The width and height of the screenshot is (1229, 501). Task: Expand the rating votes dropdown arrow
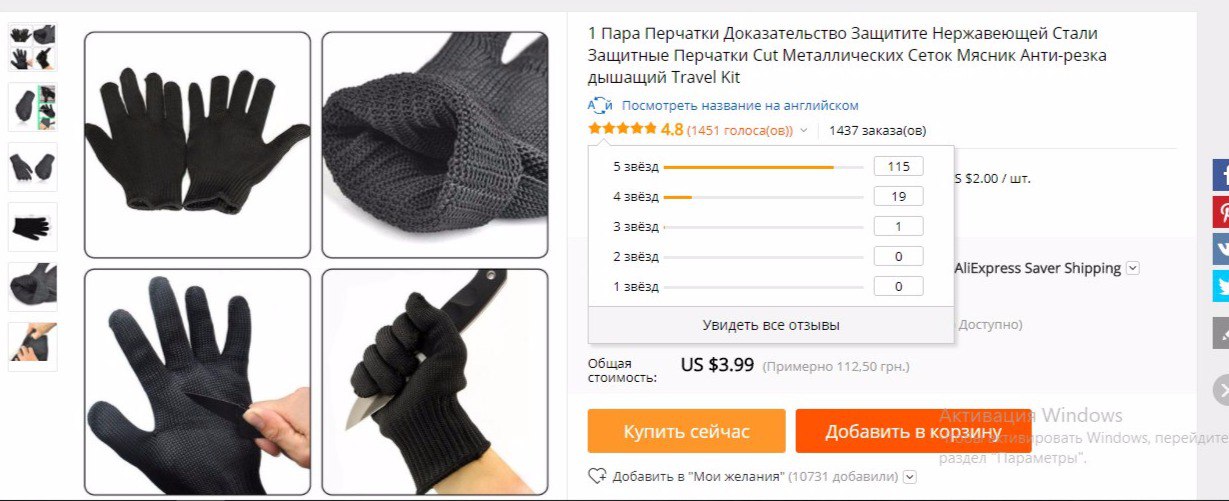(803, 130)
